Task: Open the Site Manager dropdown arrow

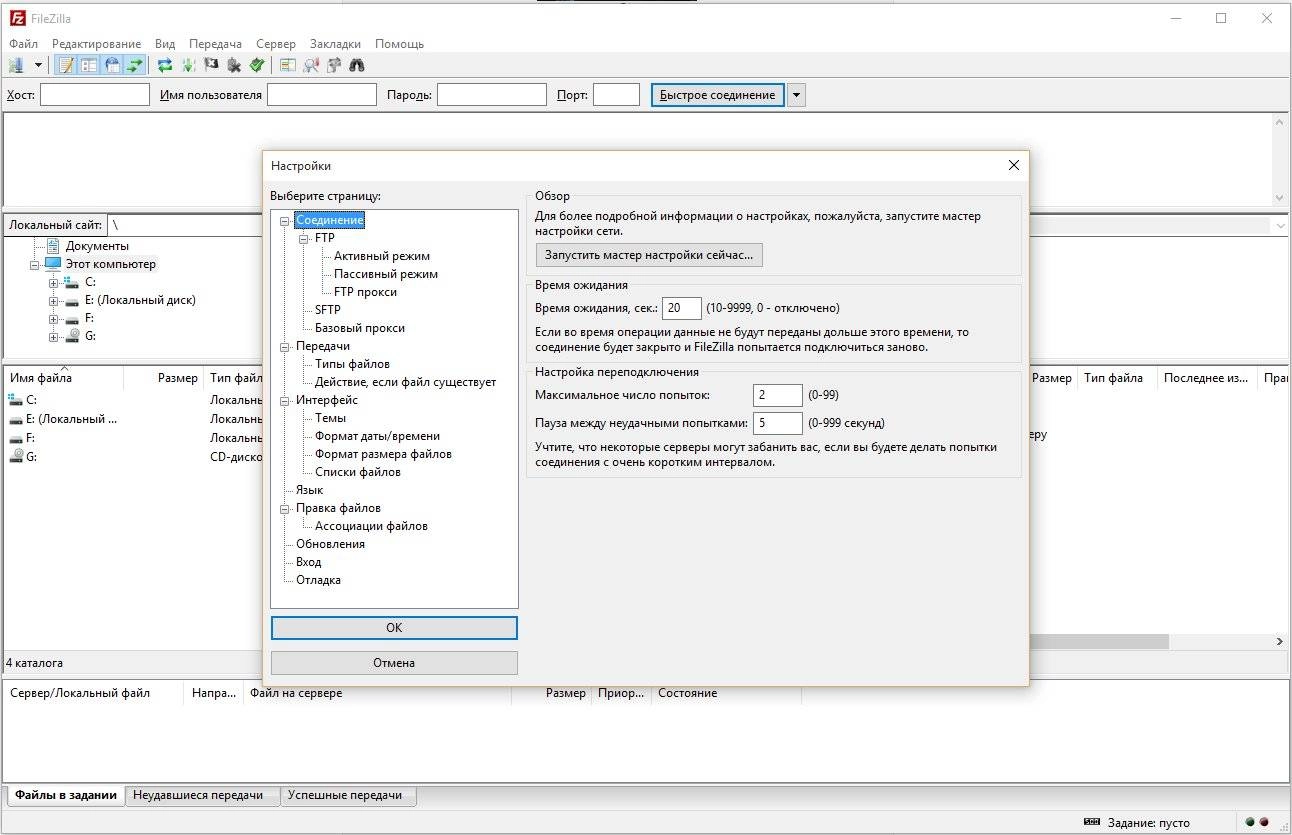Action: click(x=38, y=65)
